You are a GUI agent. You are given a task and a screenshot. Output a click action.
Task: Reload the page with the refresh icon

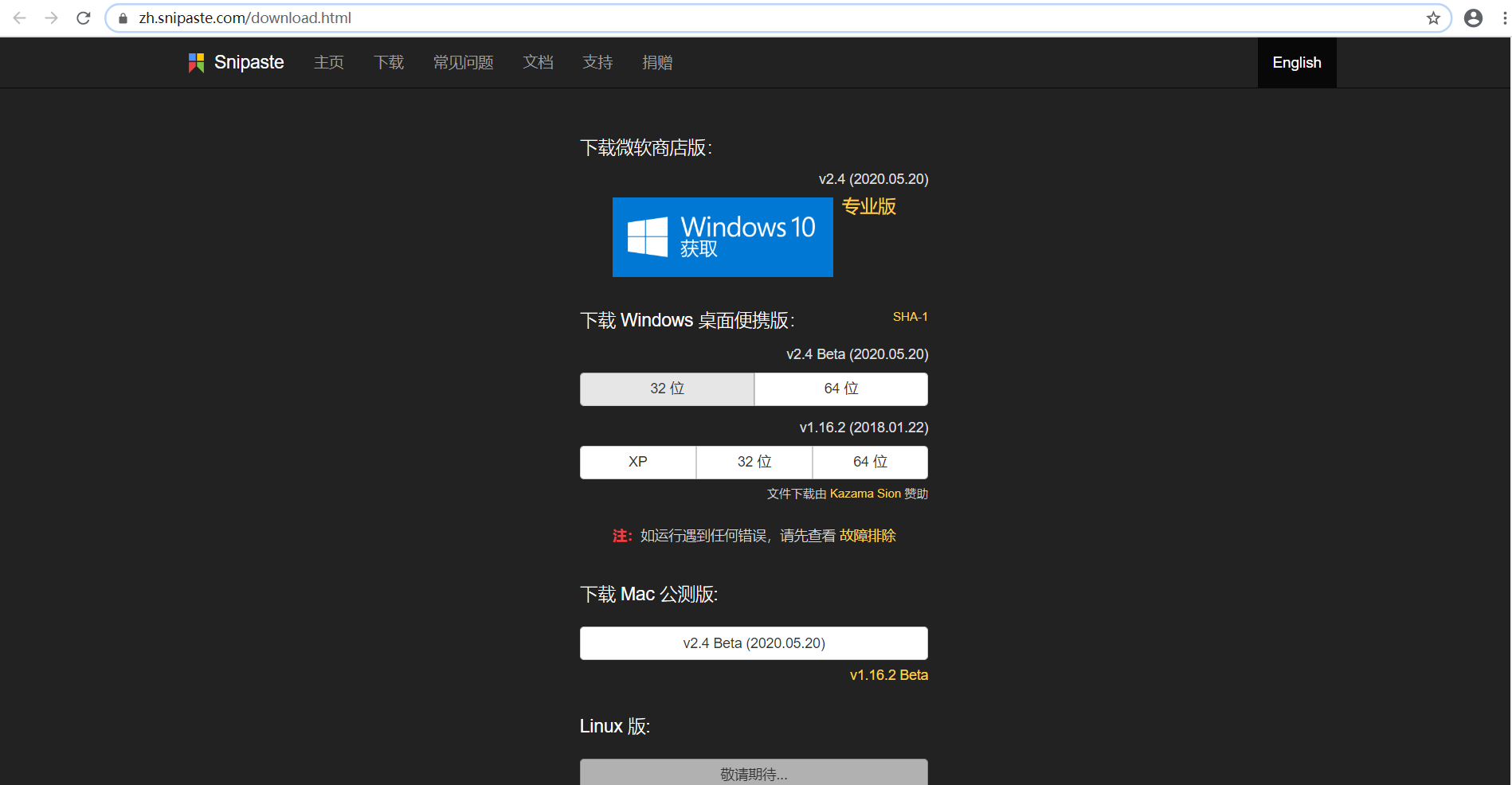coord(84,18)
